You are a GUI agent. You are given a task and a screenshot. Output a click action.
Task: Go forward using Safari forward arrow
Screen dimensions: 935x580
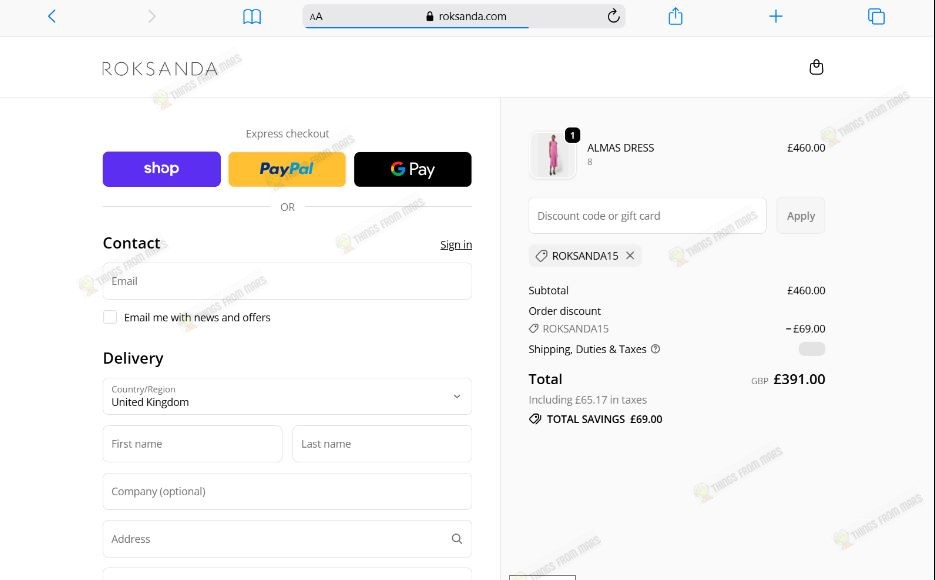click(x=151, y=16)
